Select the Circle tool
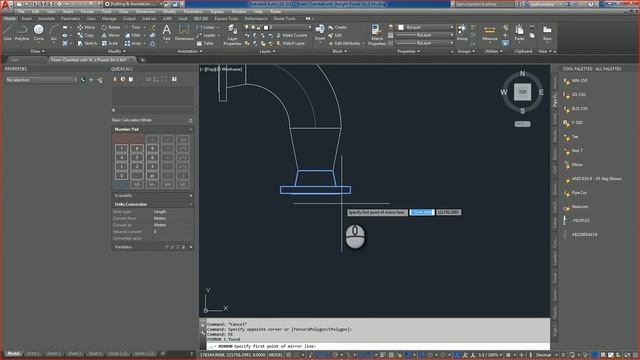 click(x=38, y=32)
